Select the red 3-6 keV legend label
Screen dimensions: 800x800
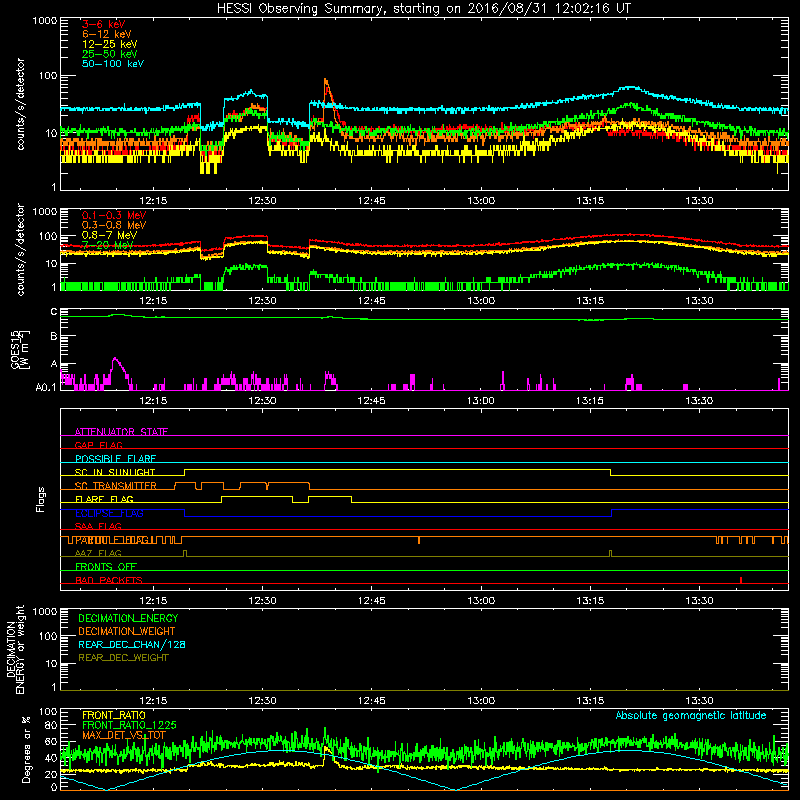pos(103,24)
